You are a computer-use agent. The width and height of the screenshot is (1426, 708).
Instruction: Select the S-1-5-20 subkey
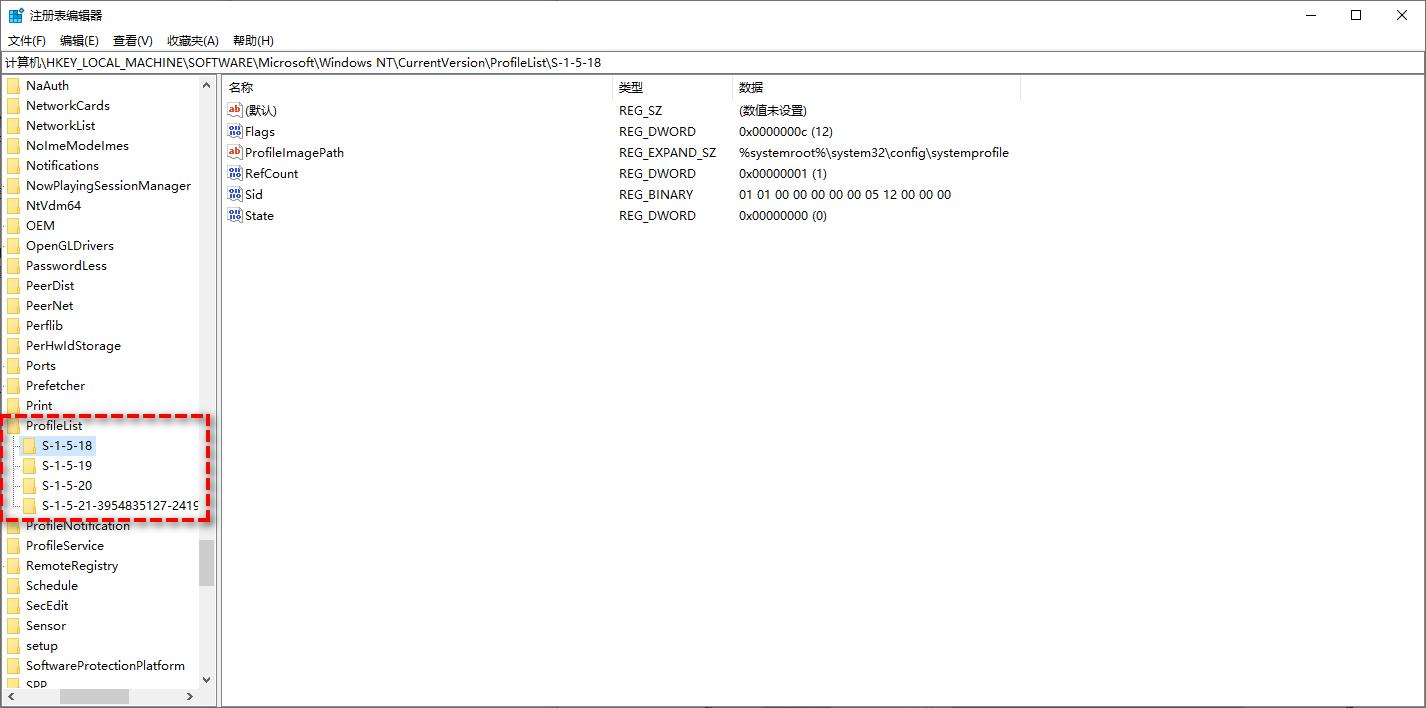click(67, 486)
